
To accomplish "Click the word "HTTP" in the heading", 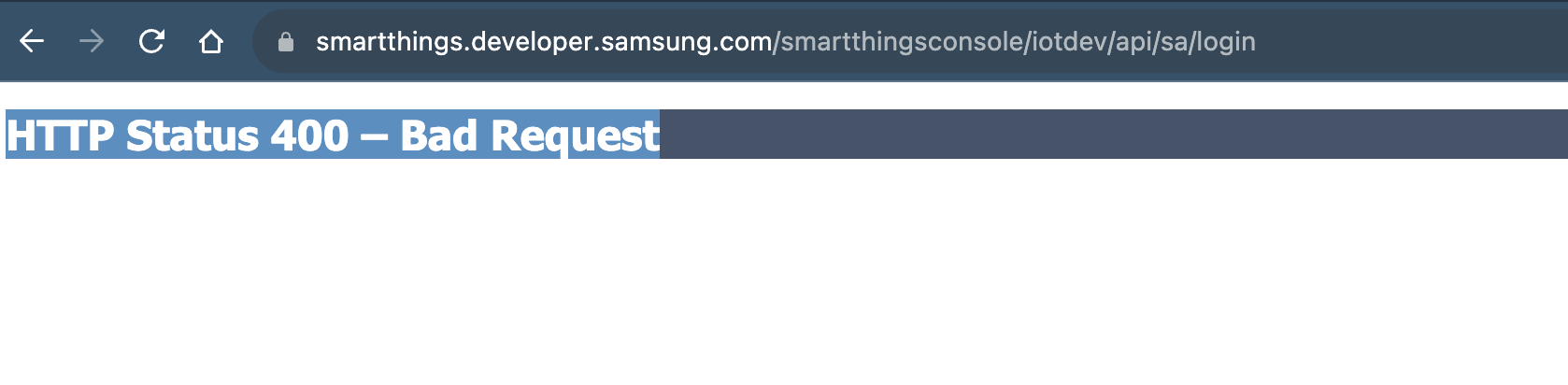I will [60, 135].
